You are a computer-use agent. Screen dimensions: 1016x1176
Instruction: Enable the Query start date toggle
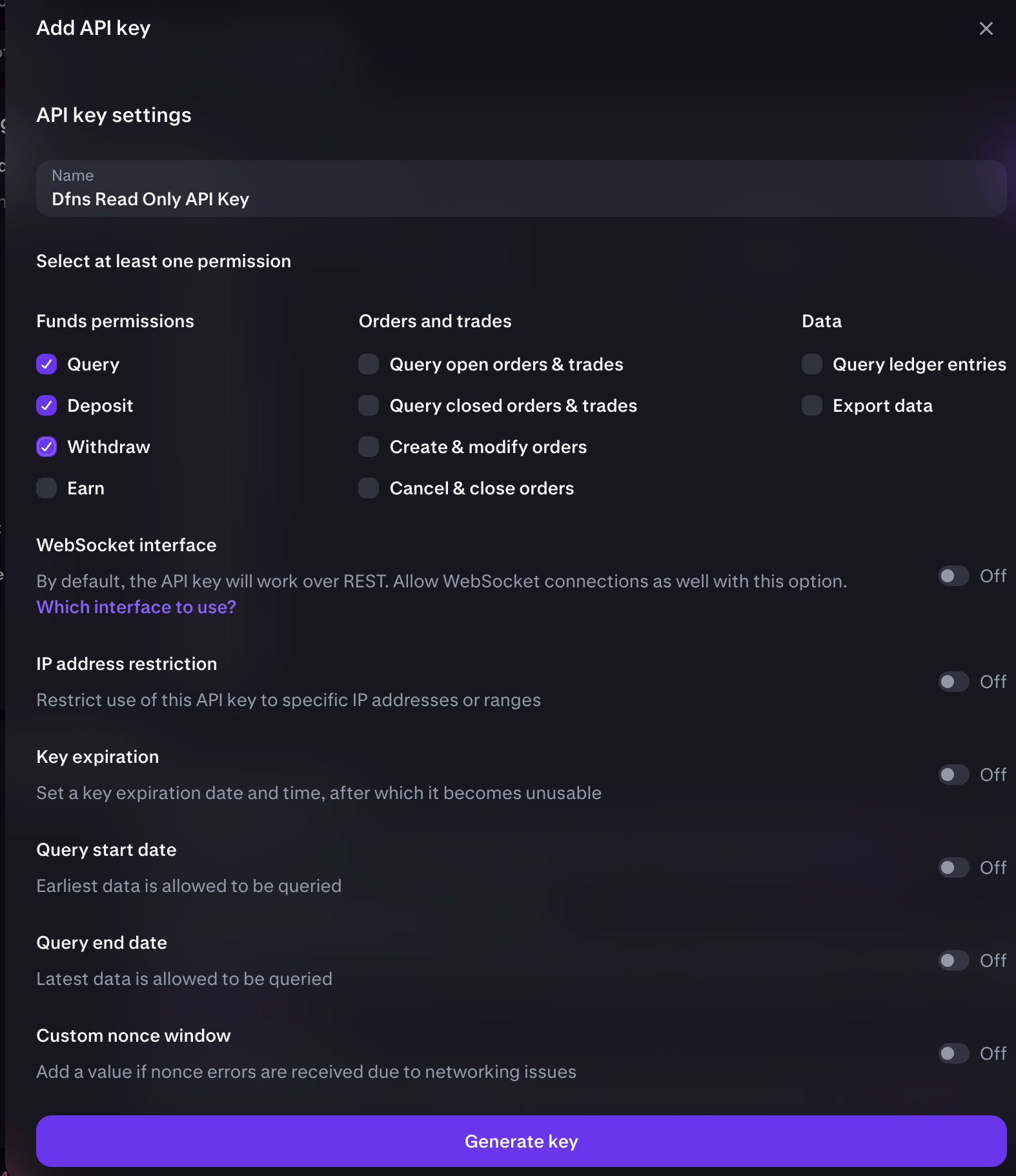953,867
